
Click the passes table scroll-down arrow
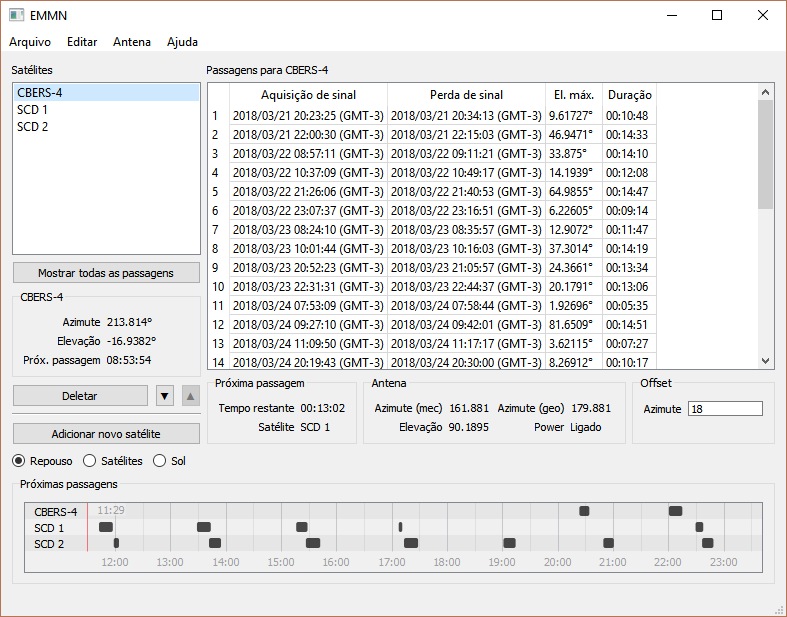[x=765, y=361]
